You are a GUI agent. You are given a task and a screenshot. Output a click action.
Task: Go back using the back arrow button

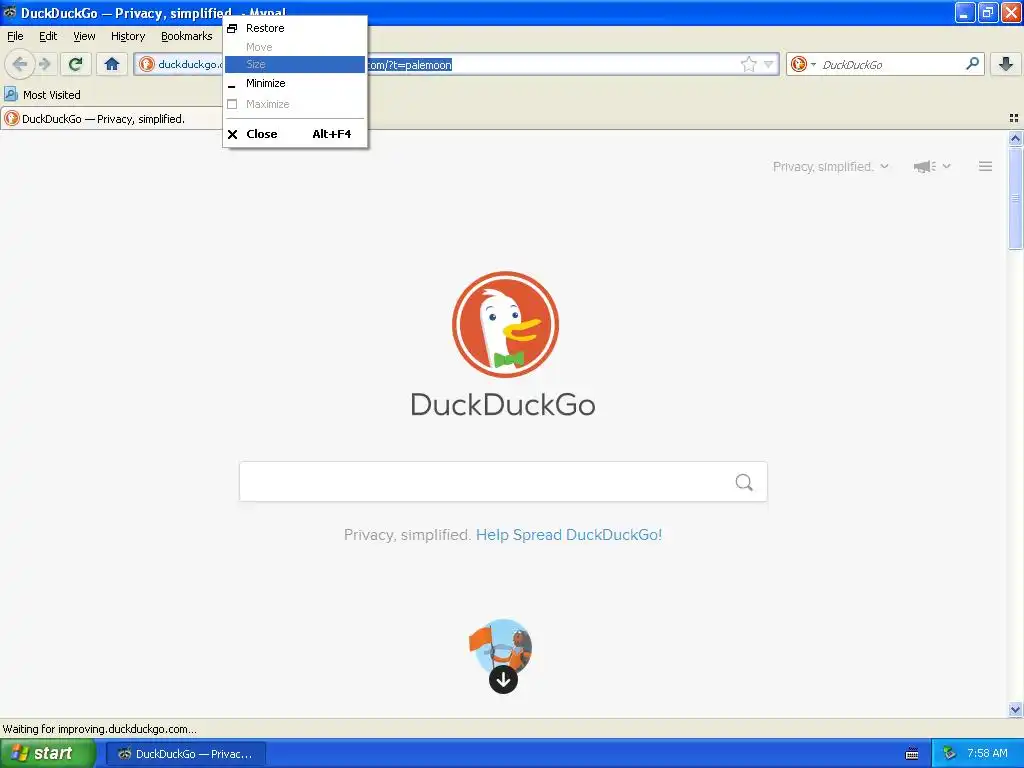pyautogui.click(x=20, y=64)
